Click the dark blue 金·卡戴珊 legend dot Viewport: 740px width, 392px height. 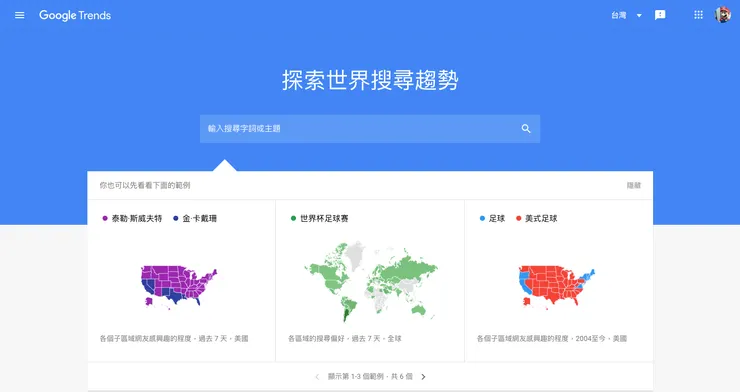click(x=176, y=218)
